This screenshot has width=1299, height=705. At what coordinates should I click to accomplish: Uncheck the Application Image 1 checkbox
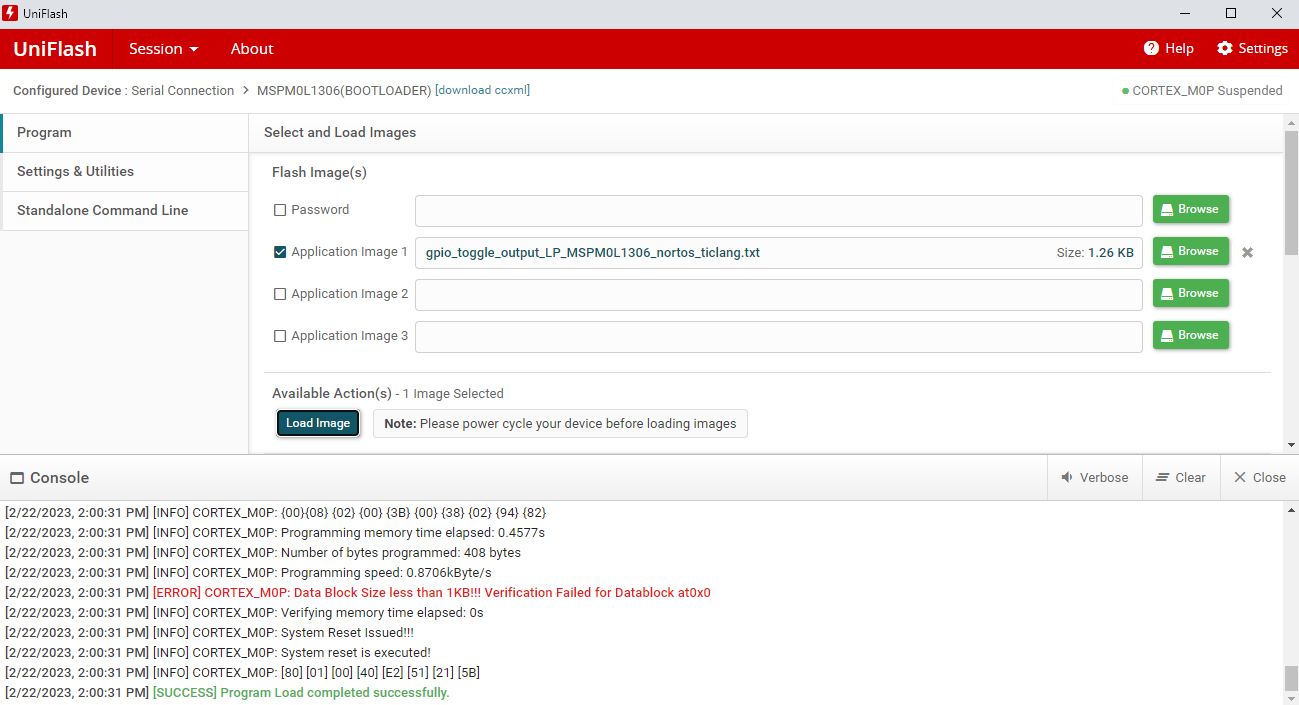click(x=280, y=252)
